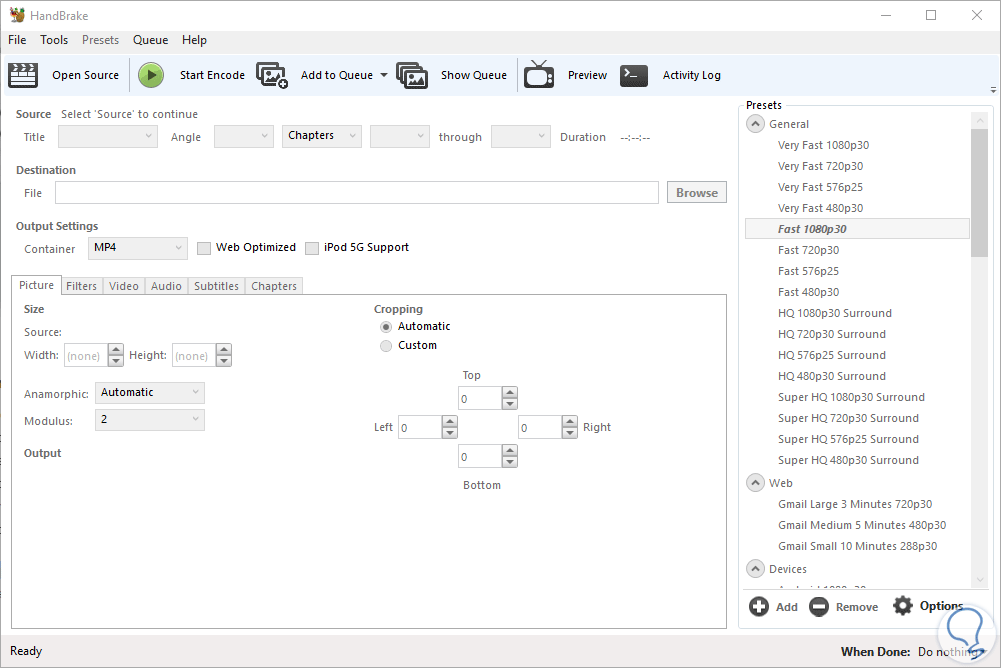
Task: Select Custom cropping radio button
Action: 386,346
